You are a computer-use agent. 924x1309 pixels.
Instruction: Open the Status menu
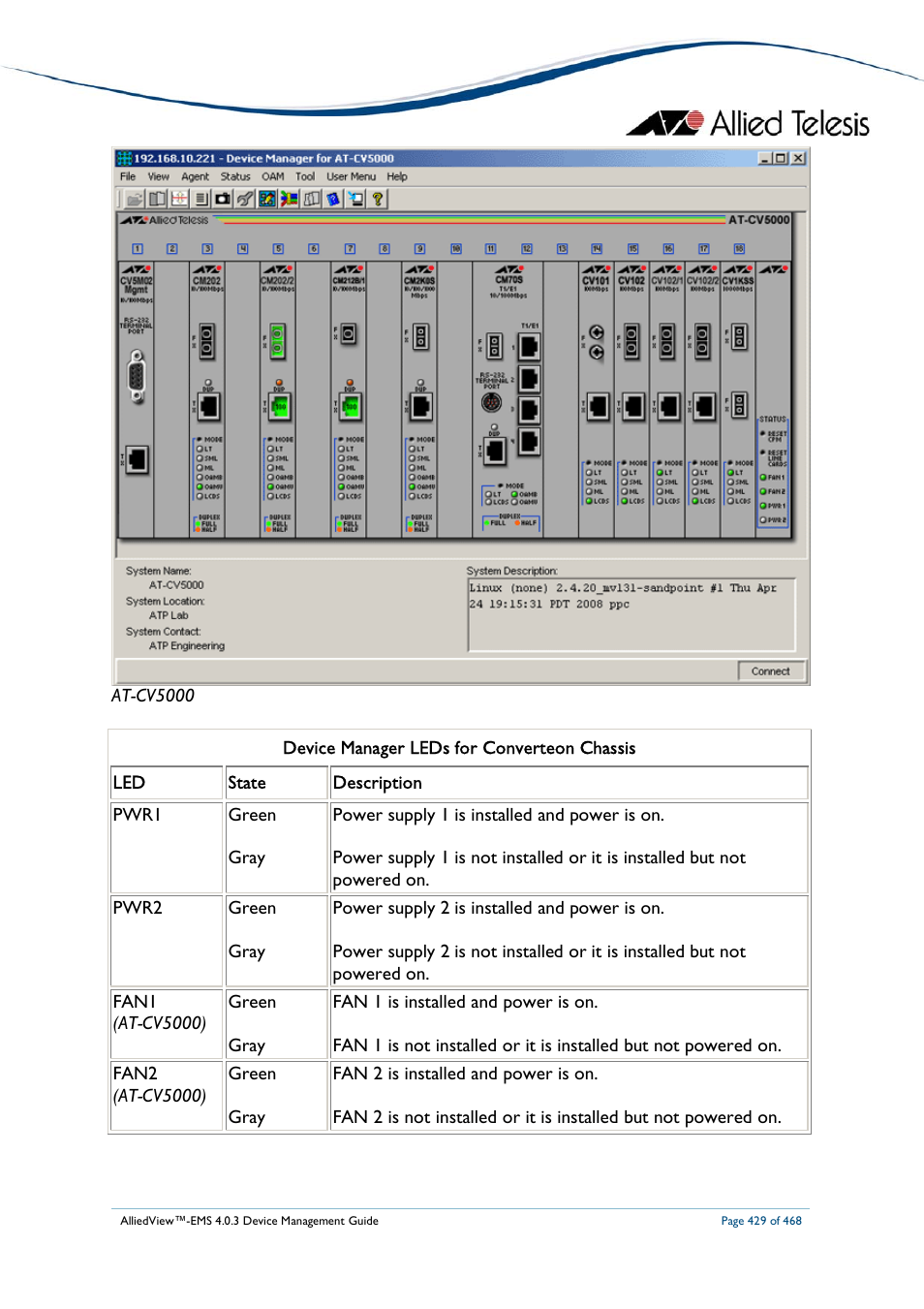(235, 177)
